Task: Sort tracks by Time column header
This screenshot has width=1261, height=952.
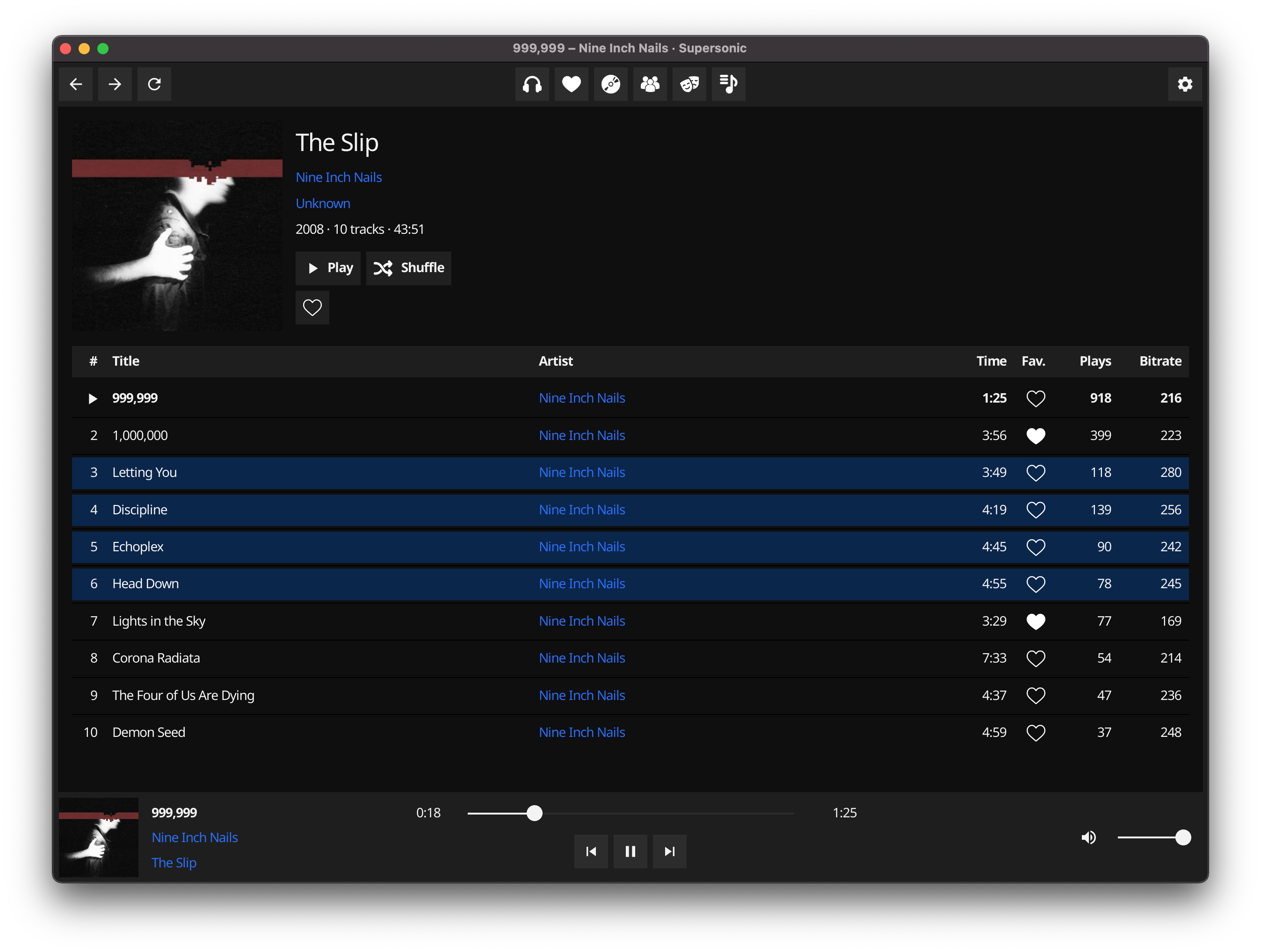Action: (x=992, y=361)
